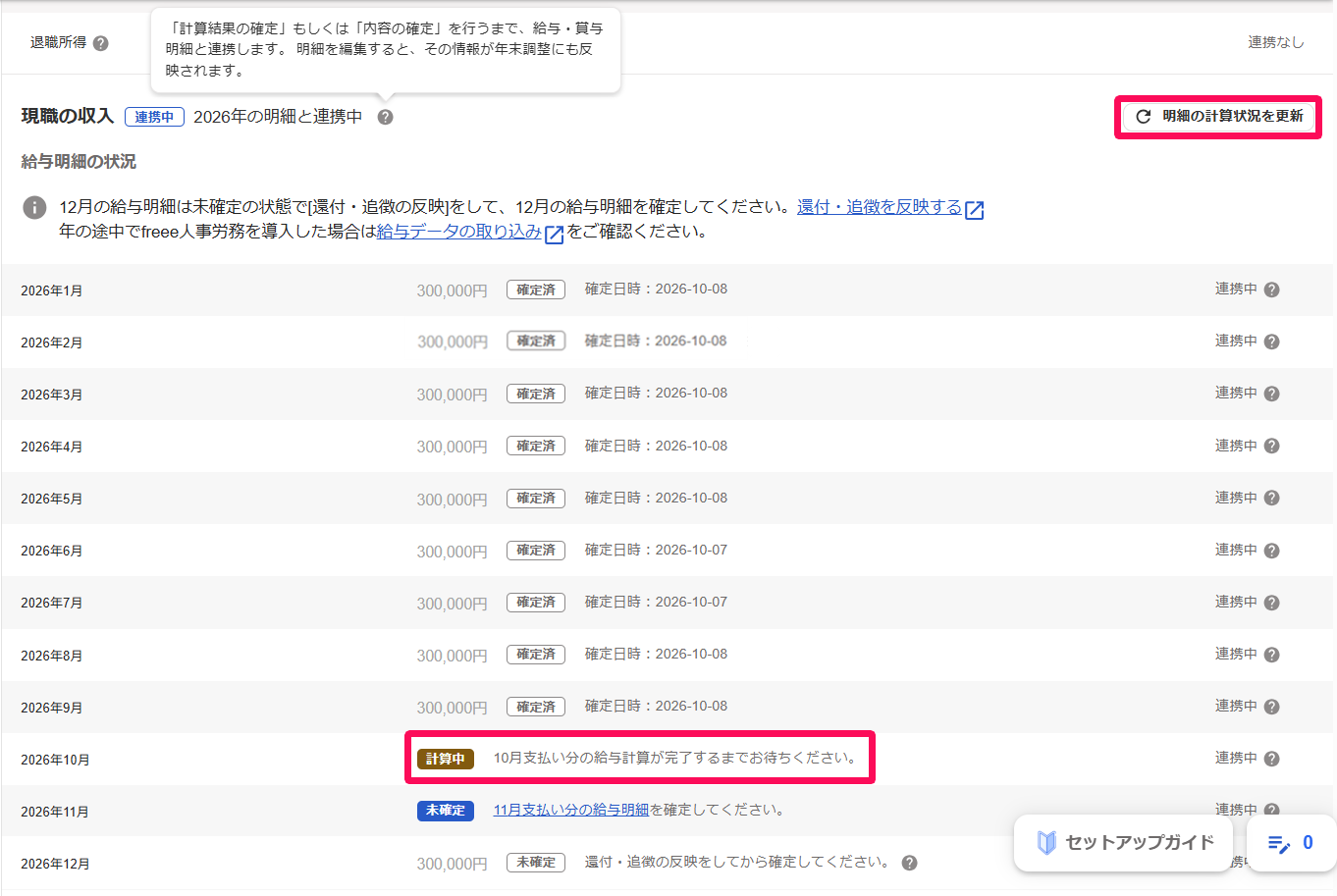Click the brown 計算中 badge for 2026年10月
This screenshot has height=896, width=1337.
click(x=446, y=759)
